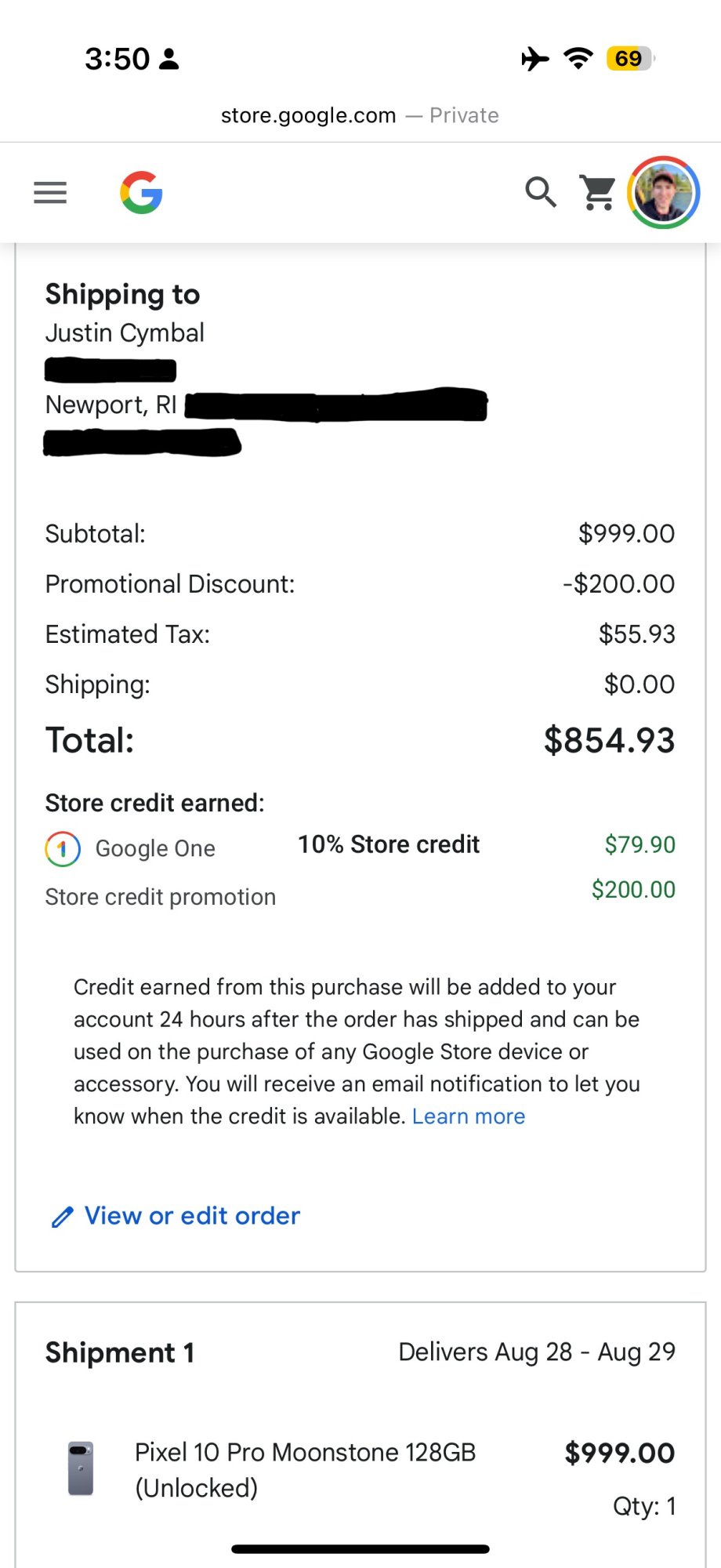
Task: Tap the person icon beside the clock
Action: coord(169,59)
